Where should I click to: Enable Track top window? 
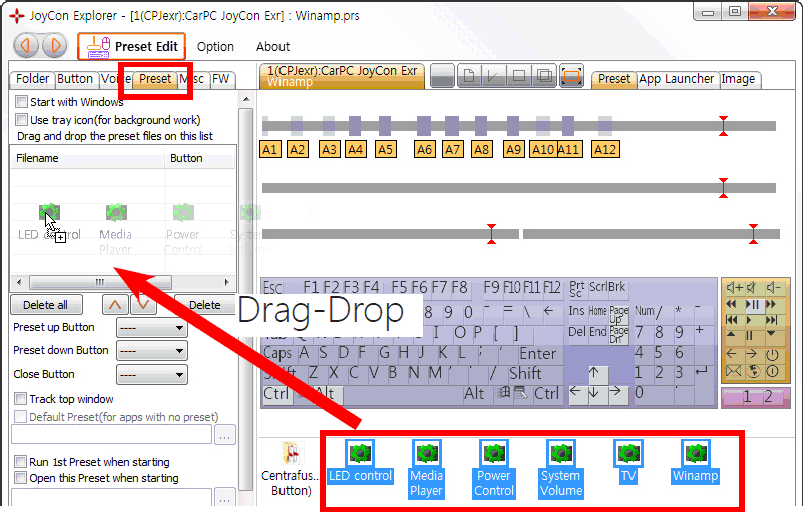[x=20, y=398]
